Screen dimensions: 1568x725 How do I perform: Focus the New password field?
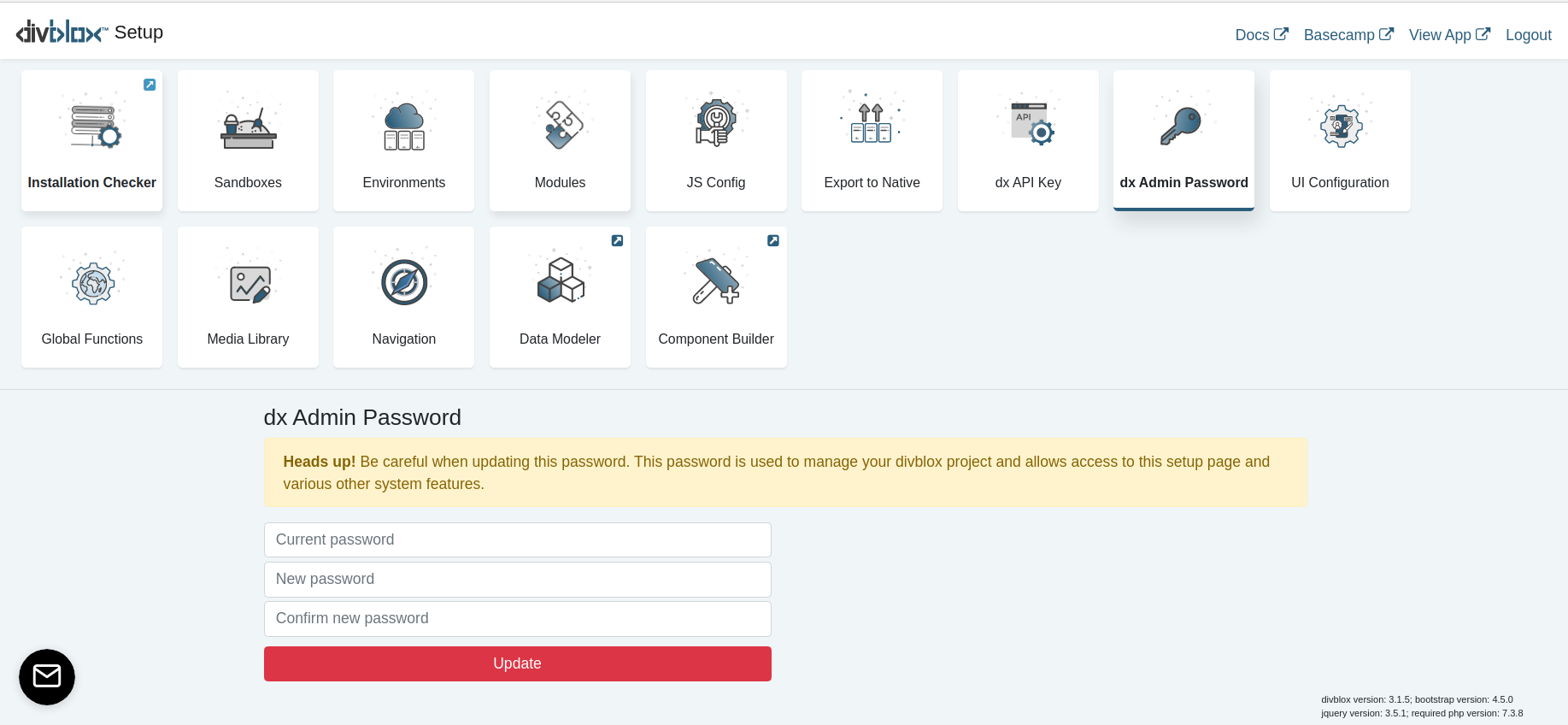(518, 579)
